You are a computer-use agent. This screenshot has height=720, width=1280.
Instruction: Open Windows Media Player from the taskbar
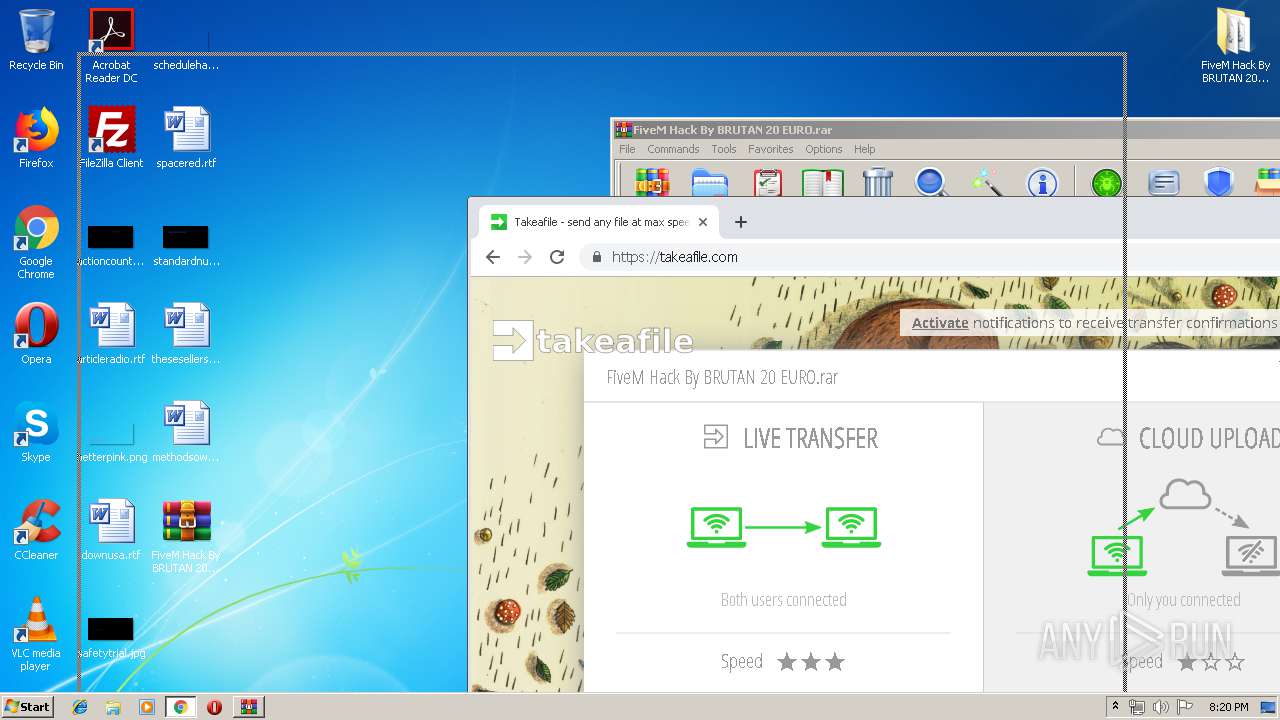147,707
